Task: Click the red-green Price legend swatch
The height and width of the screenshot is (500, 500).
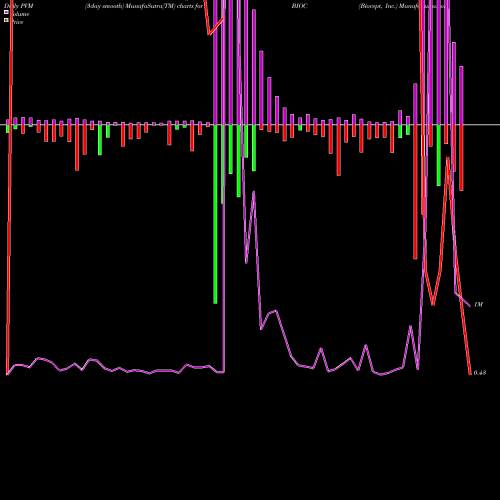Action: pyautogui.click(x=6, y=20)
